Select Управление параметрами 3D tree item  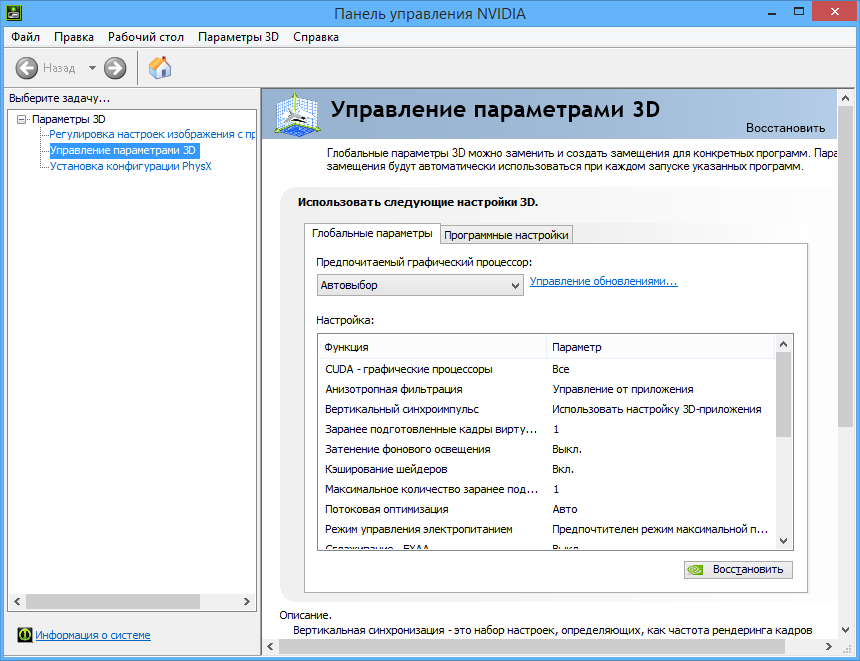[123, 150]
